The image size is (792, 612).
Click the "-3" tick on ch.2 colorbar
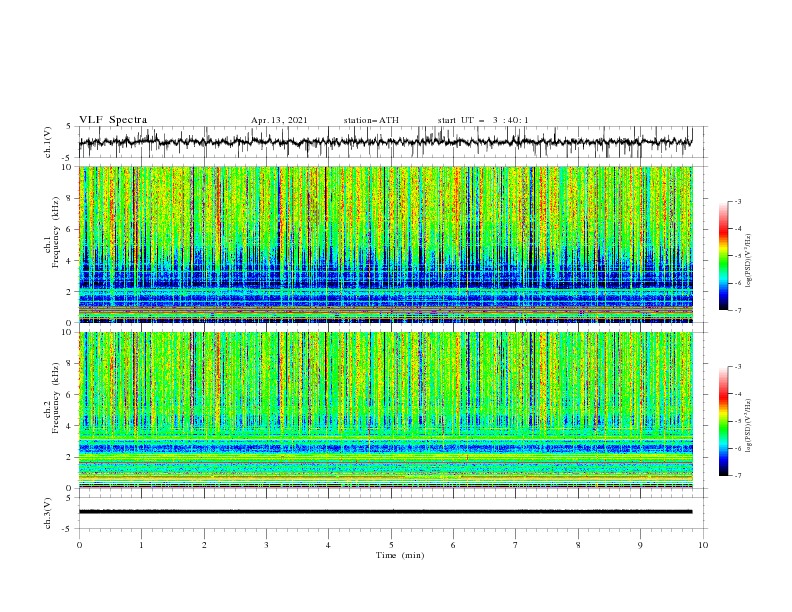click(x=737, y=367)
